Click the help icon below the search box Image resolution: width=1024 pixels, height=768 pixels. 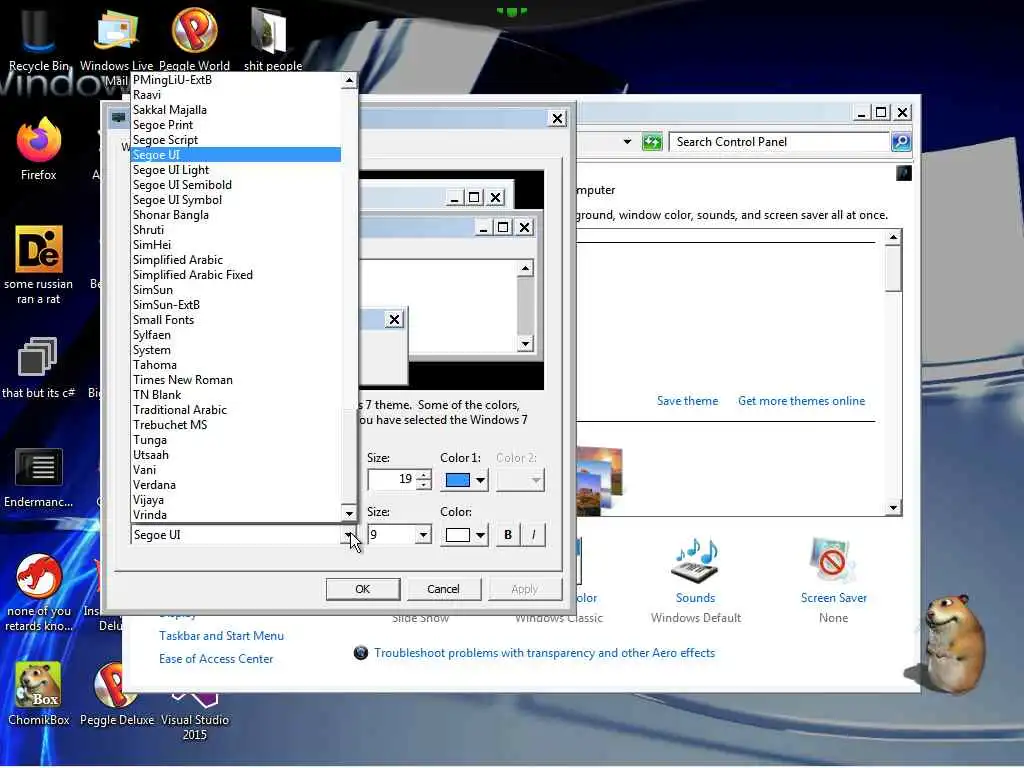(904, 173)
